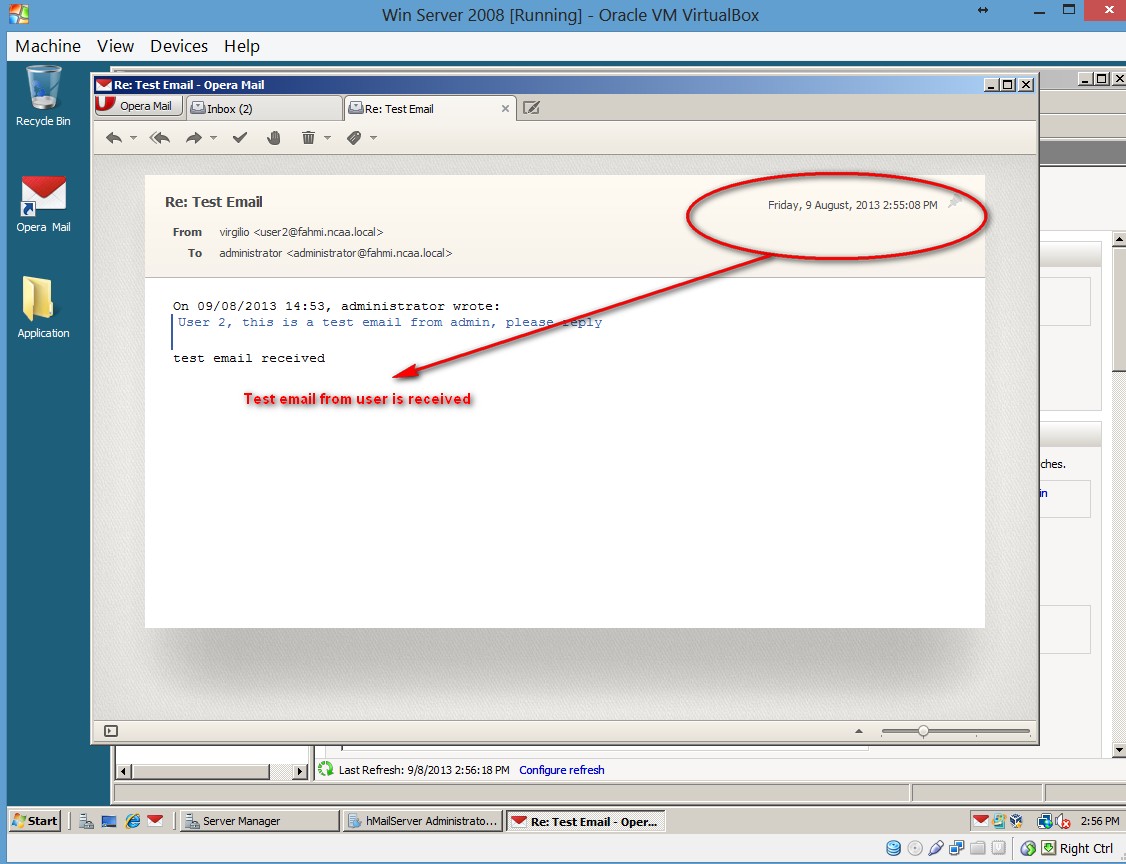Delete the email with the trash icon

coord(308,137)
